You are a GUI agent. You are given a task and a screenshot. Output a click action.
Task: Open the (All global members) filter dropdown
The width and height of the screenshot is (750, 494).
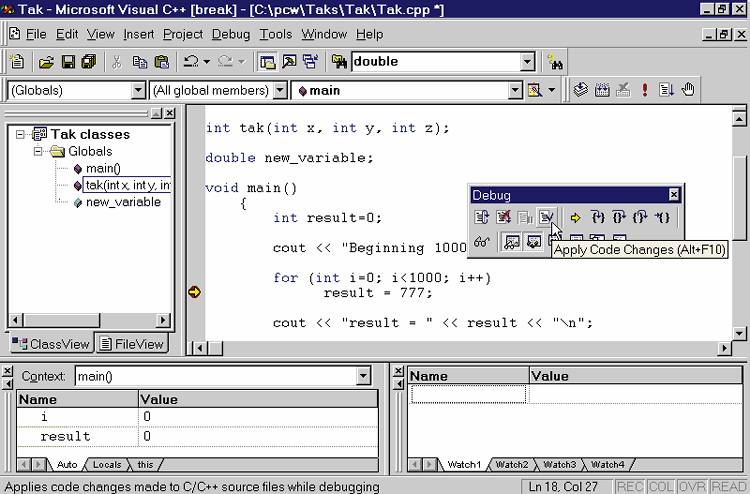point(280,90)
